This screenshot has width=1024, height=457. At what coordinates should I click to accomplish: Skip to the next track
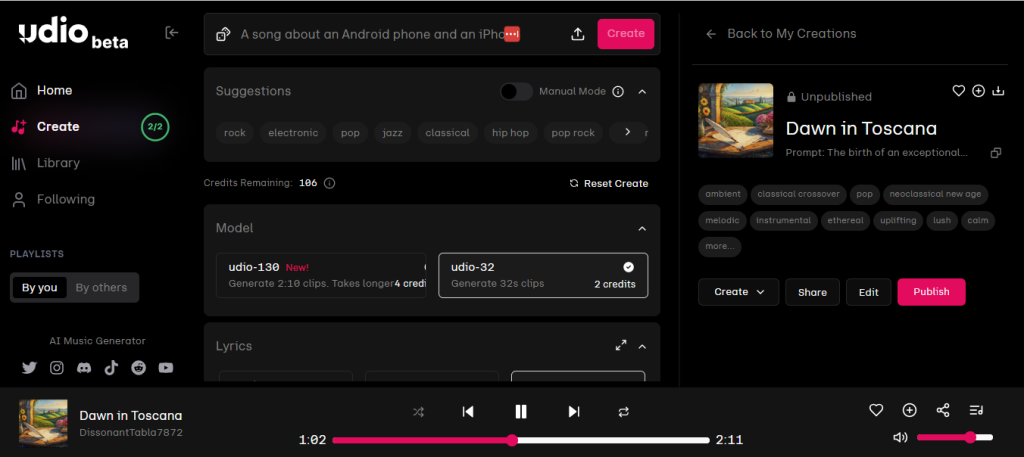pos(573,411)
